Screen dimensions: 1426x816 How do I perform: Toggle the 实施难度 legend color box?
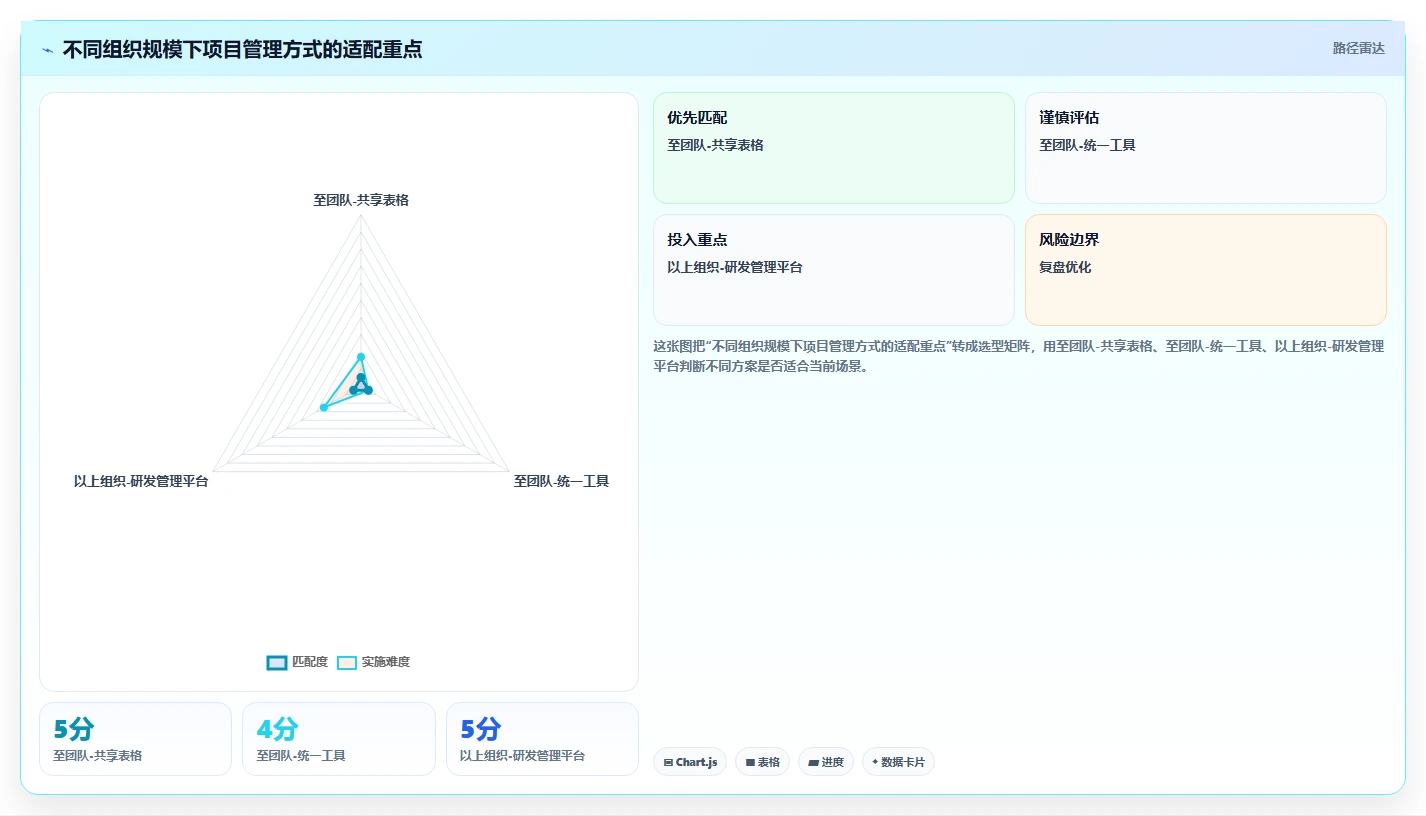coord(347,662)
